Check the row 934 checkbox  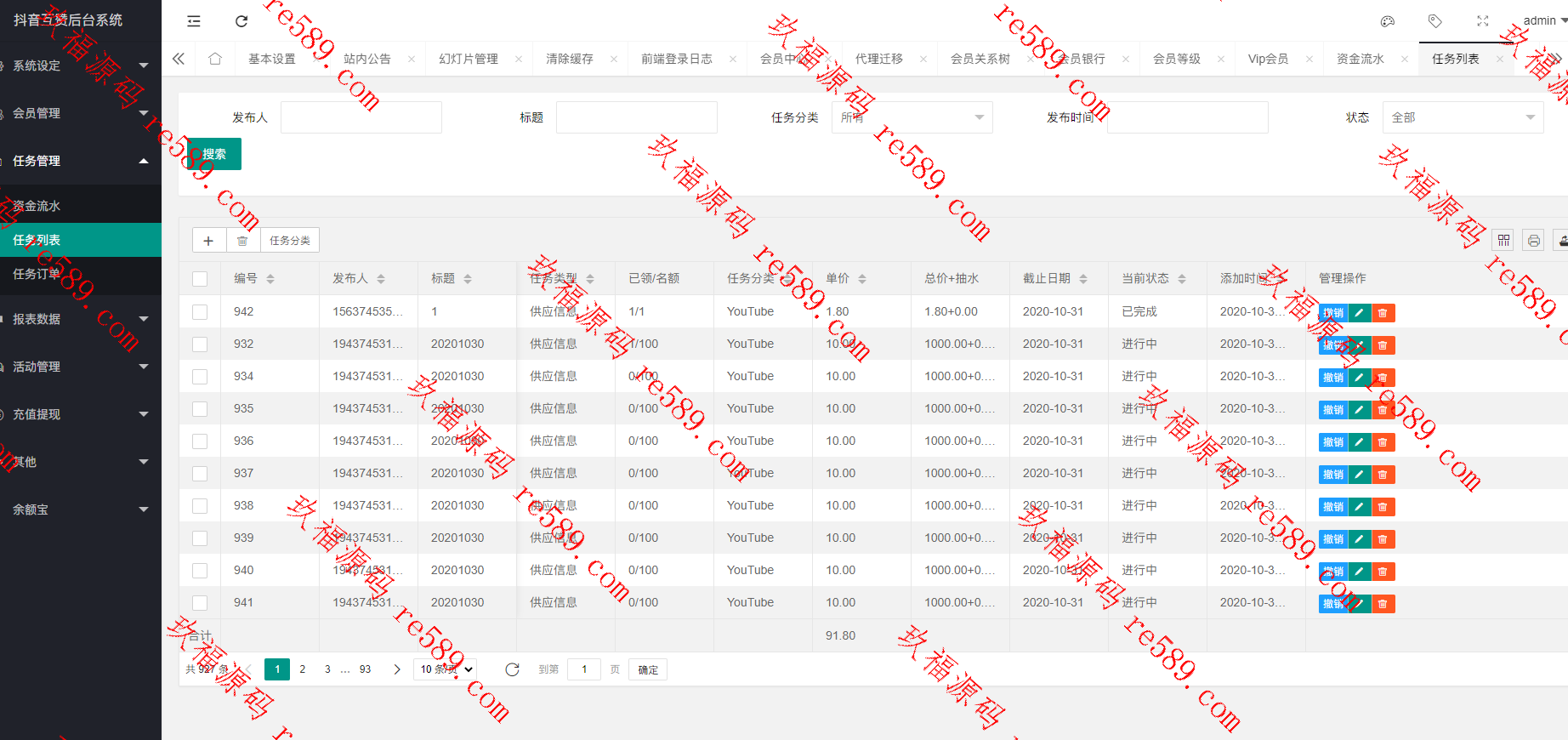pyautogui.click(x=200, y=377)
